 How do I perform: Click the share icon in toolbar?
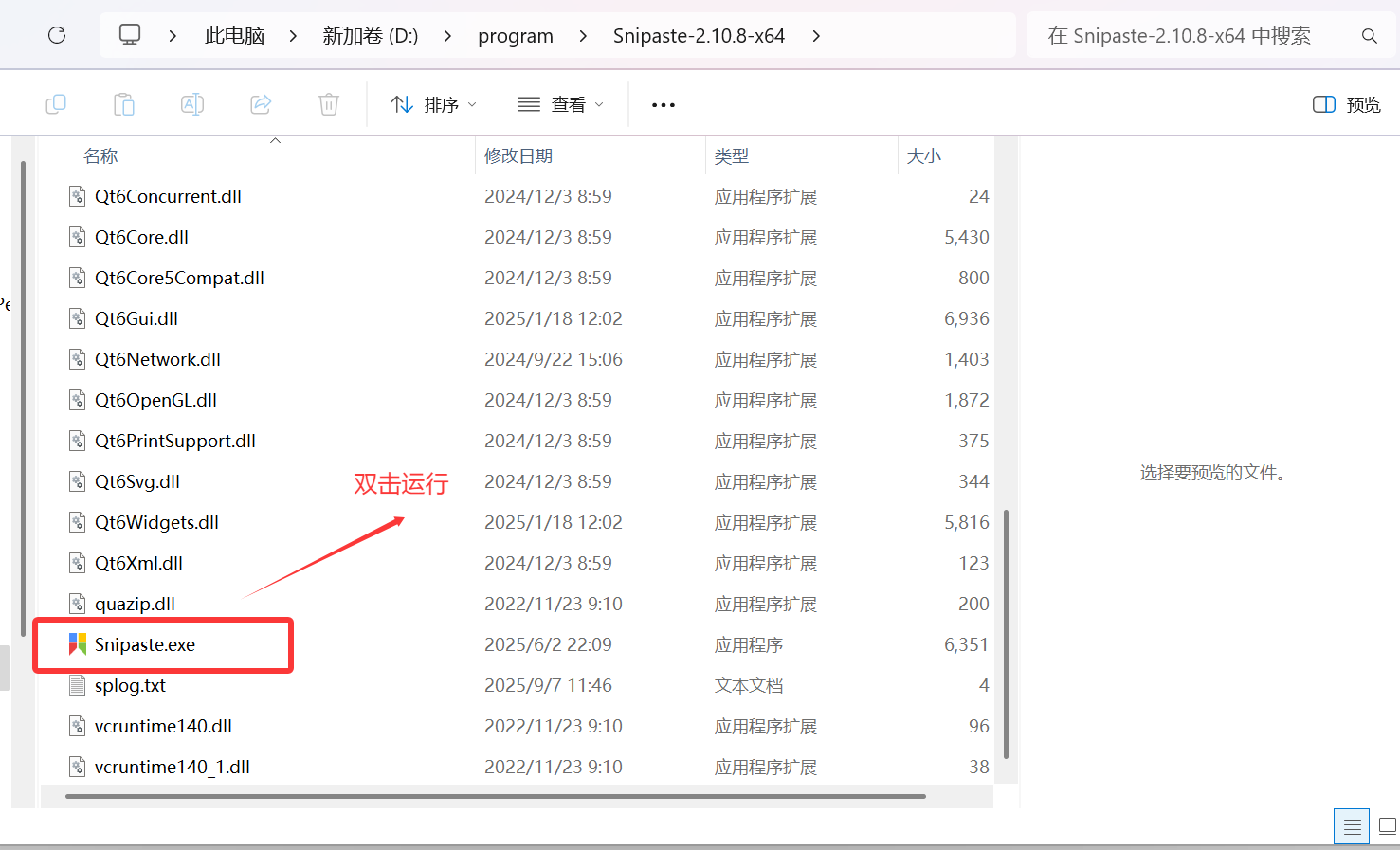261,104
